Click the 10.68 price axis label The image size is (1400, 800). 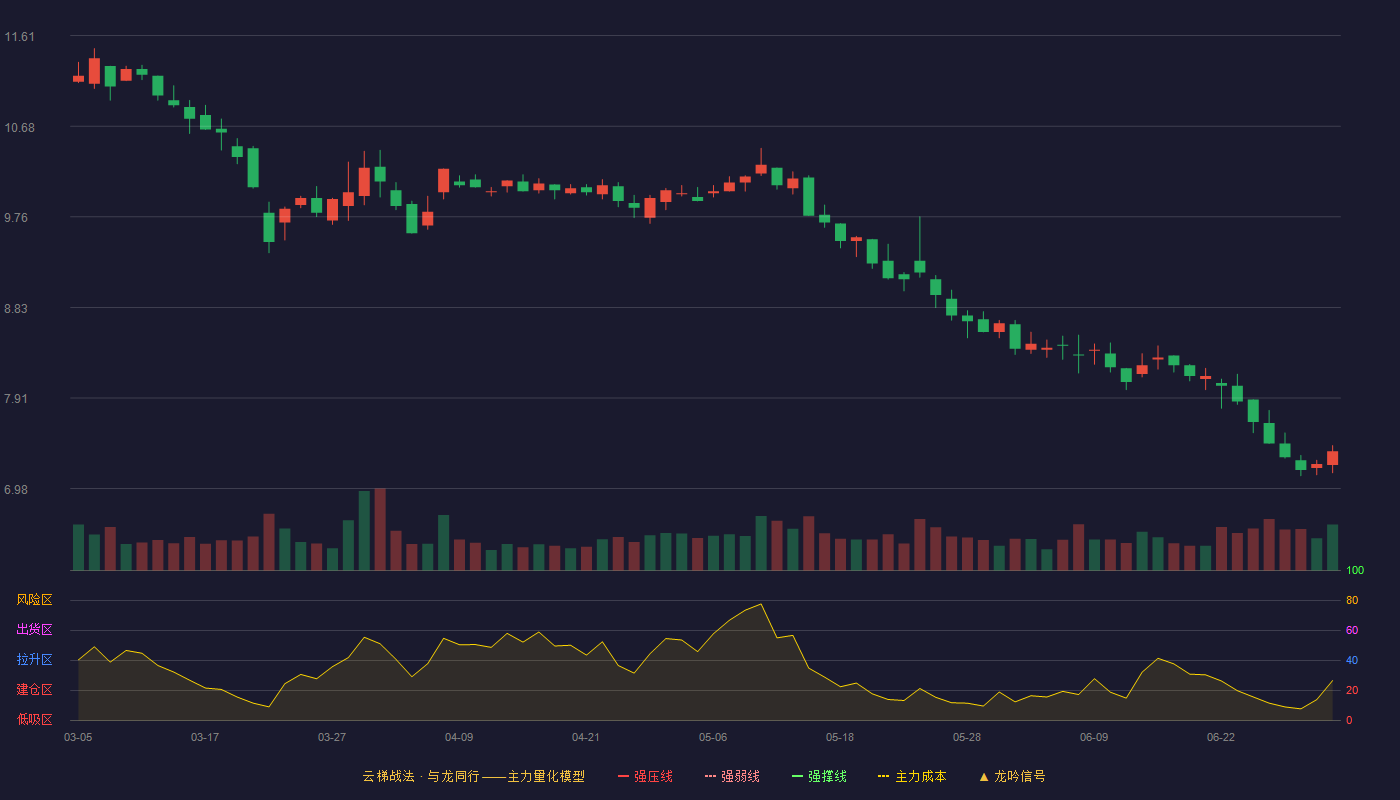click(x=19, y=128)
